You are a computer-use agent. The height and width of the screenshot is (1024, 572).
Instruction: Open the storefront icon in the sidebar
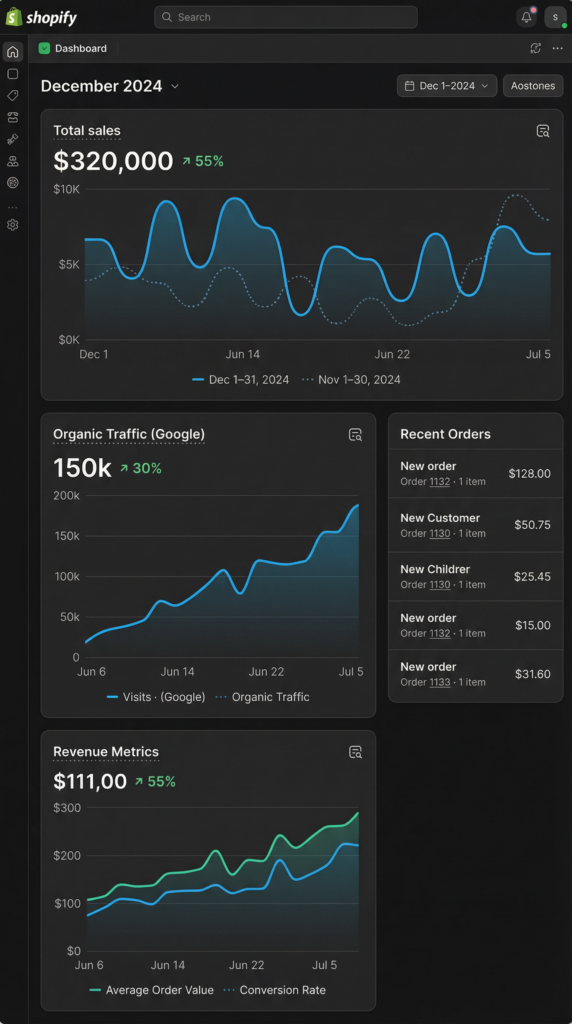(x=12, y=117)
